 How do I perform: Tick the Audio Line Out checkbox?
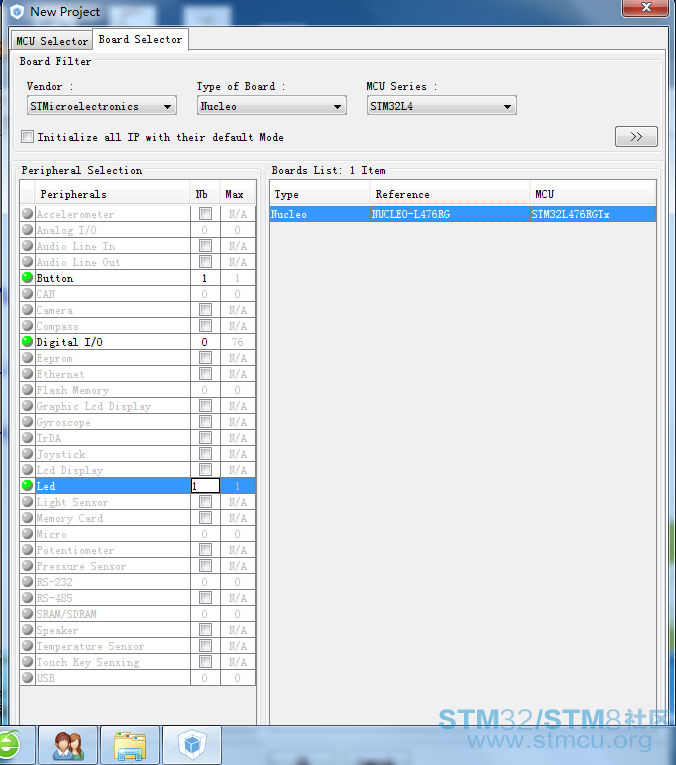click(205, 262)
